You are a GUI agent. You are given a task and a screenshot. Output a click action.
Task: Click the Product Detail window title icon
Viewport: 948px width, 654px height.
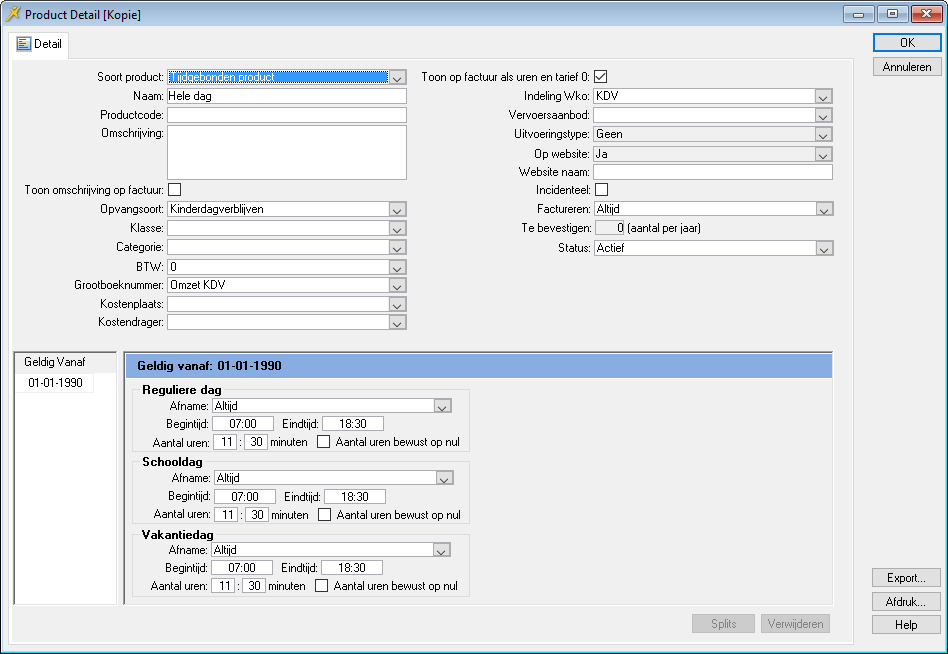pyautogui.click(x=13, y=14)
